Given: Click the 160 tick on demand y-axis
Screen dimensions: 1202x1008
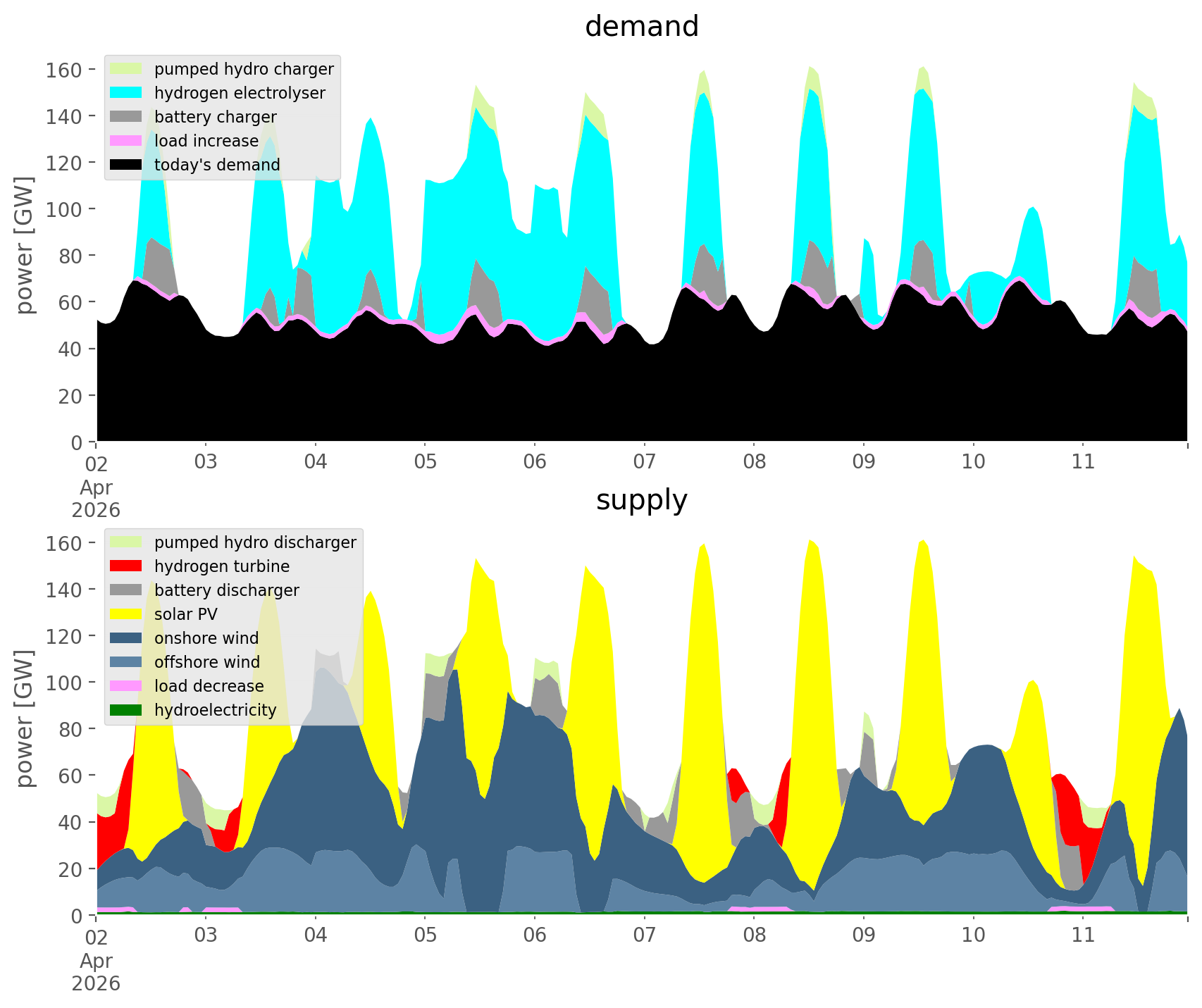Looking at the screenshot, I should tap(65, 70).
